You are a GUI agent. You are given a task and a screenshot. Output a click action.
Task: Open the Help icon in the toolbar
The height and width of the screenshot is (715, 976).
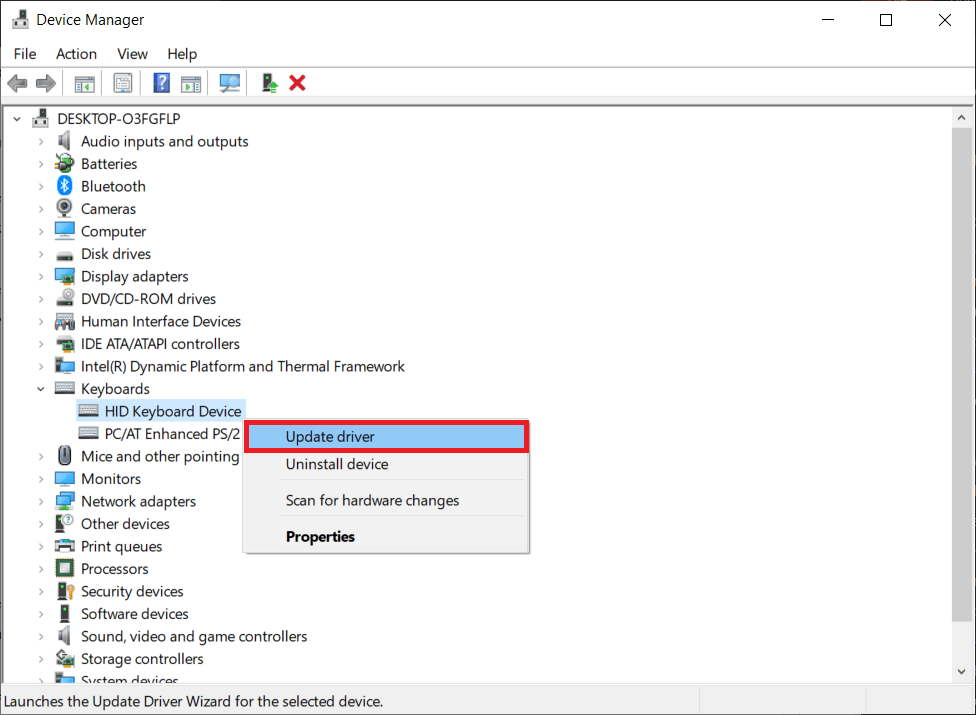point(161,82)
